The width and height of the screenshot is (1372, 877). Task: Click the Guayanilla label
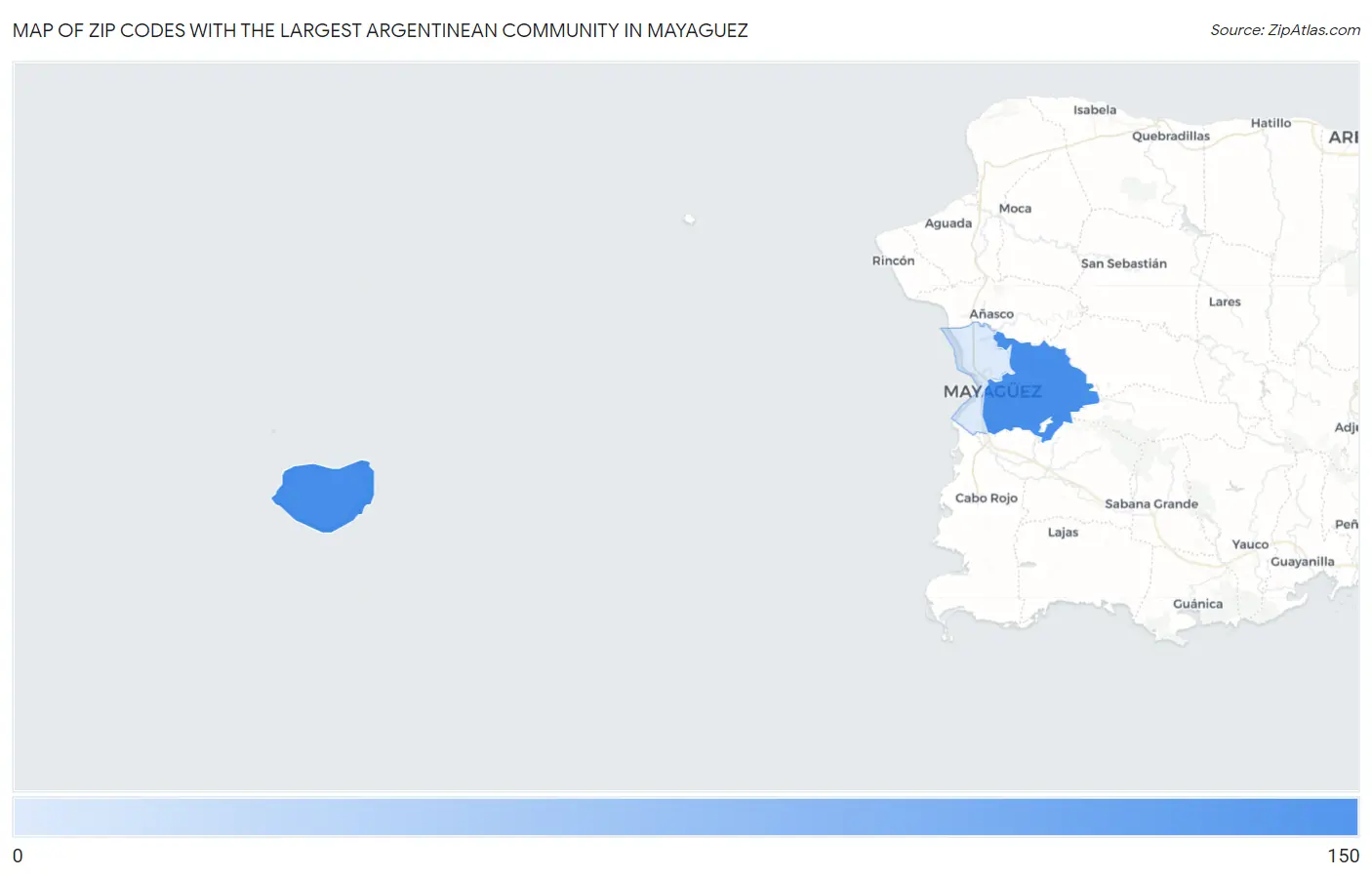coord(1303,562)
